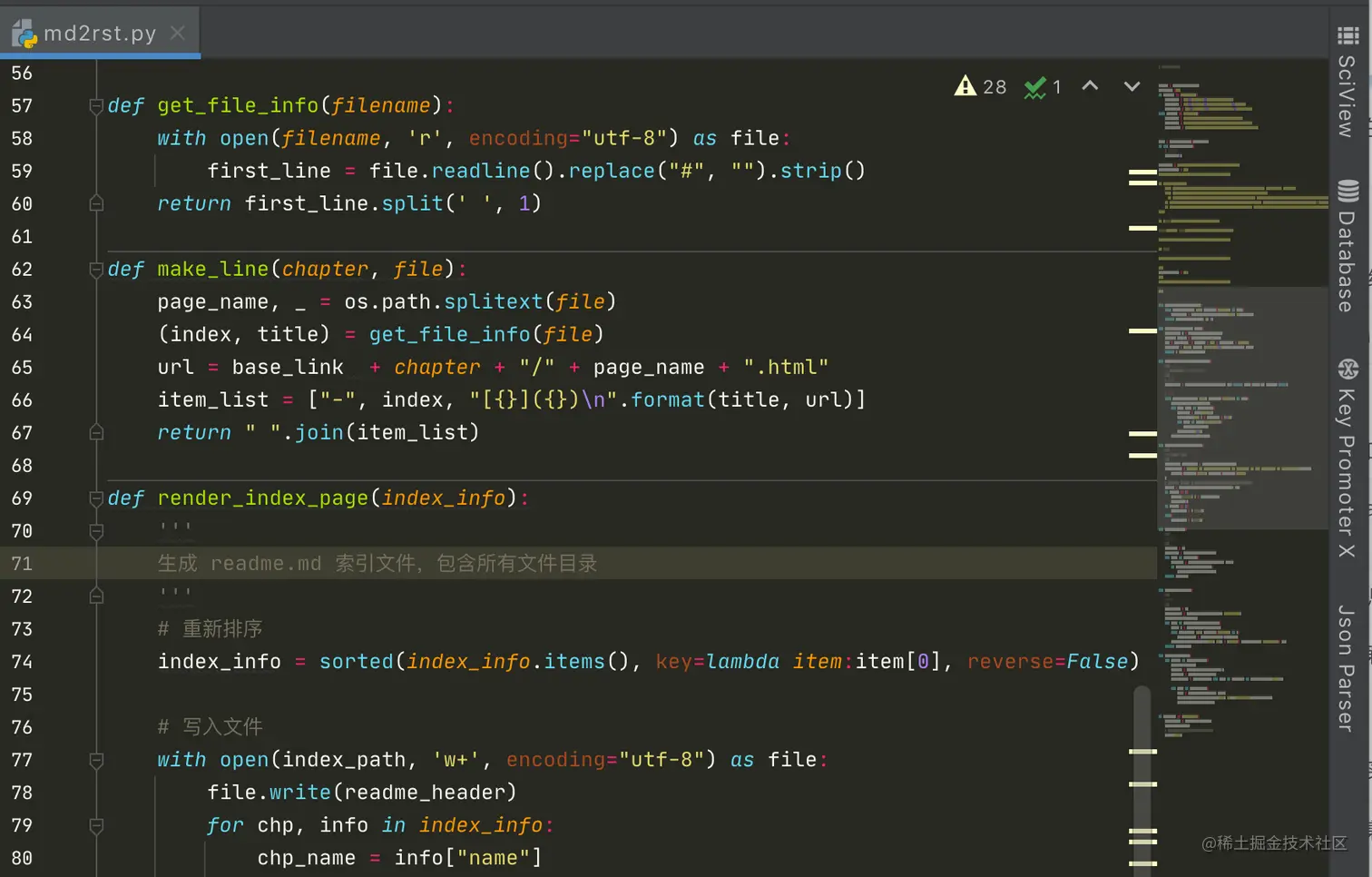1372x877 pixels.
Task: Click the comment on line 73
Action: (210, 629)
